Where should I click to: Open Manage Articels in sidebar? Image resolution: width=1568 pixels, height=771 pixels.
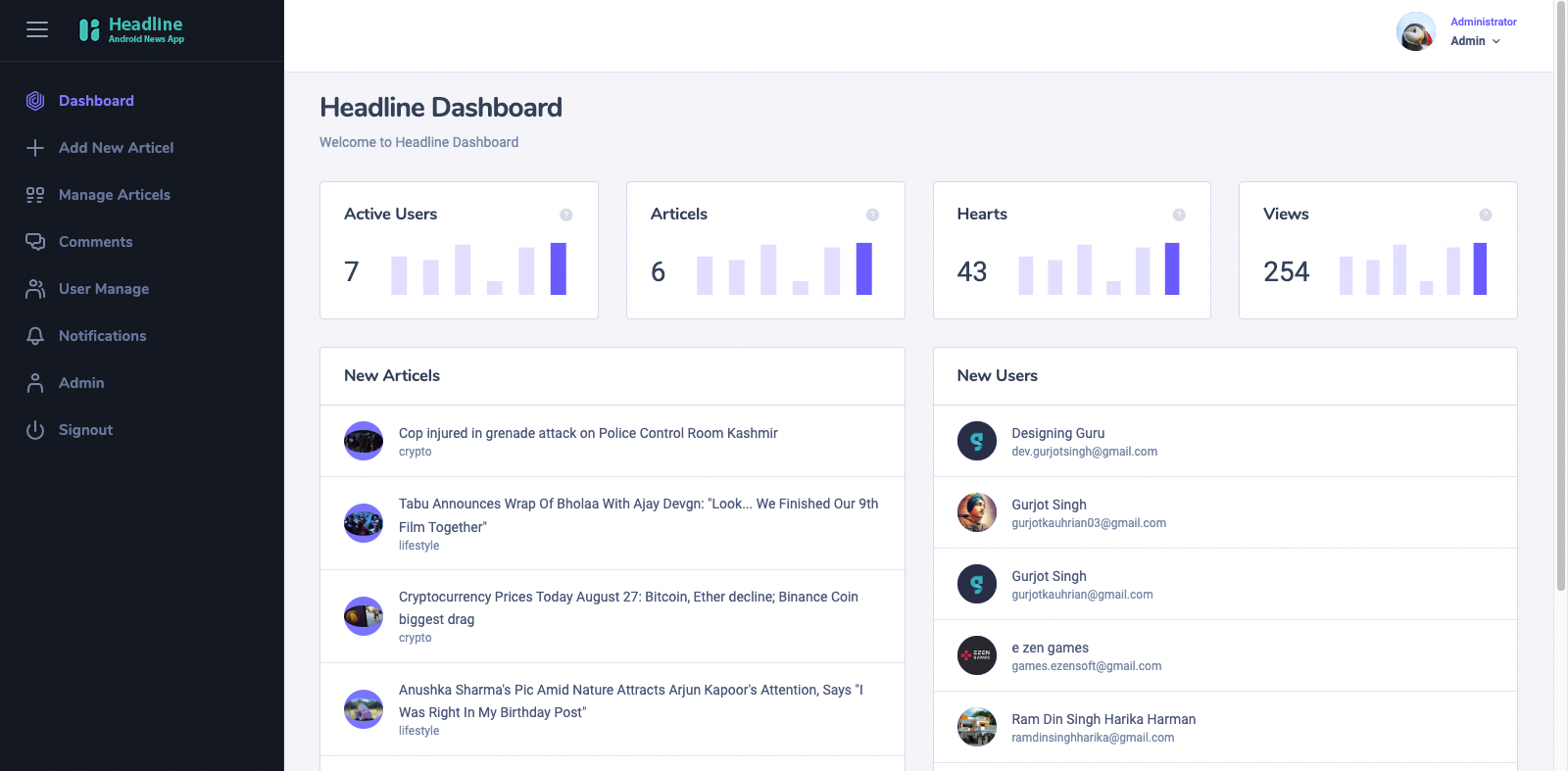pos(115,195)
